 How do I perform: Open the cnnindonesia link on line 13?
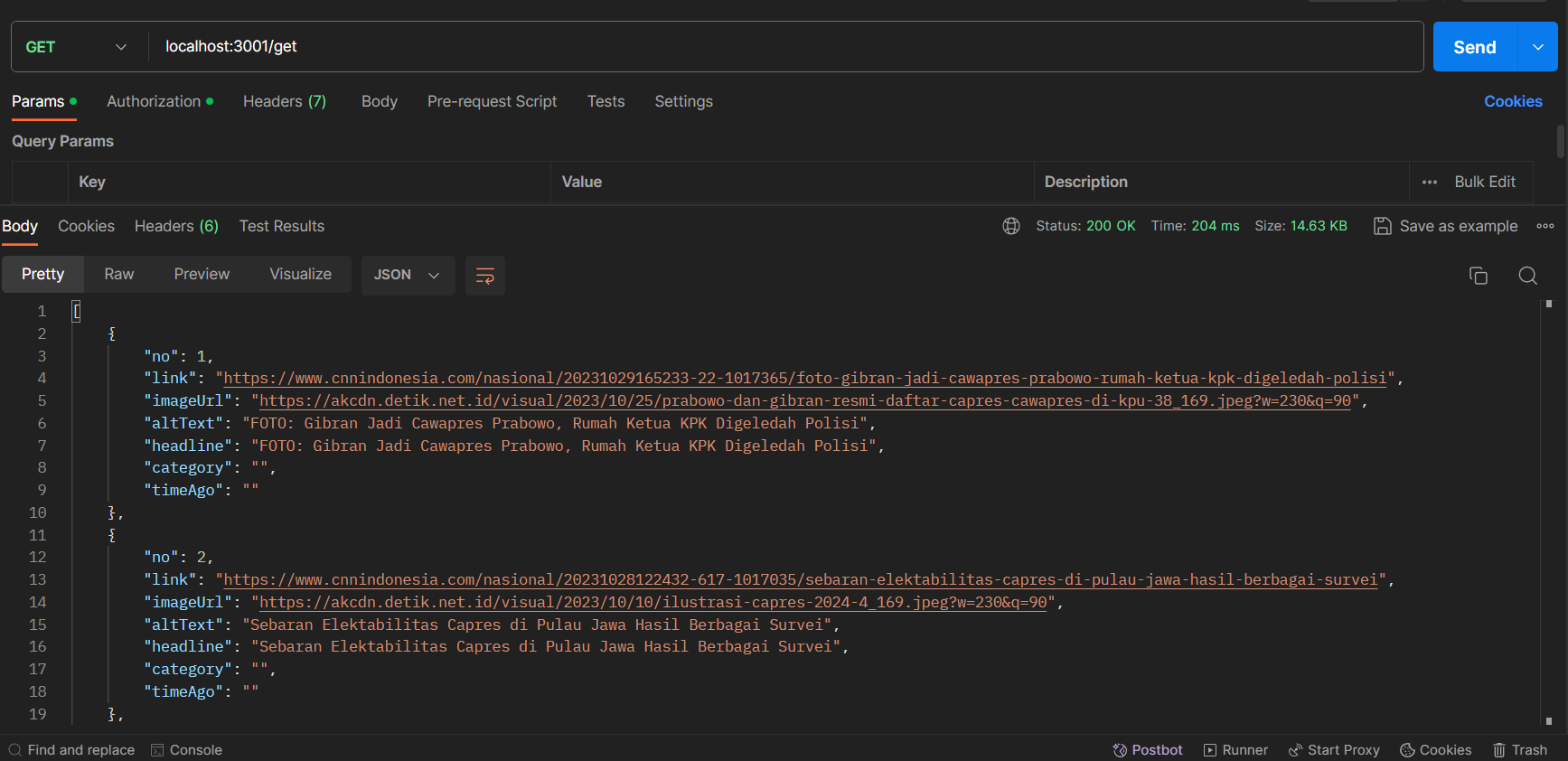click(801, 579)
